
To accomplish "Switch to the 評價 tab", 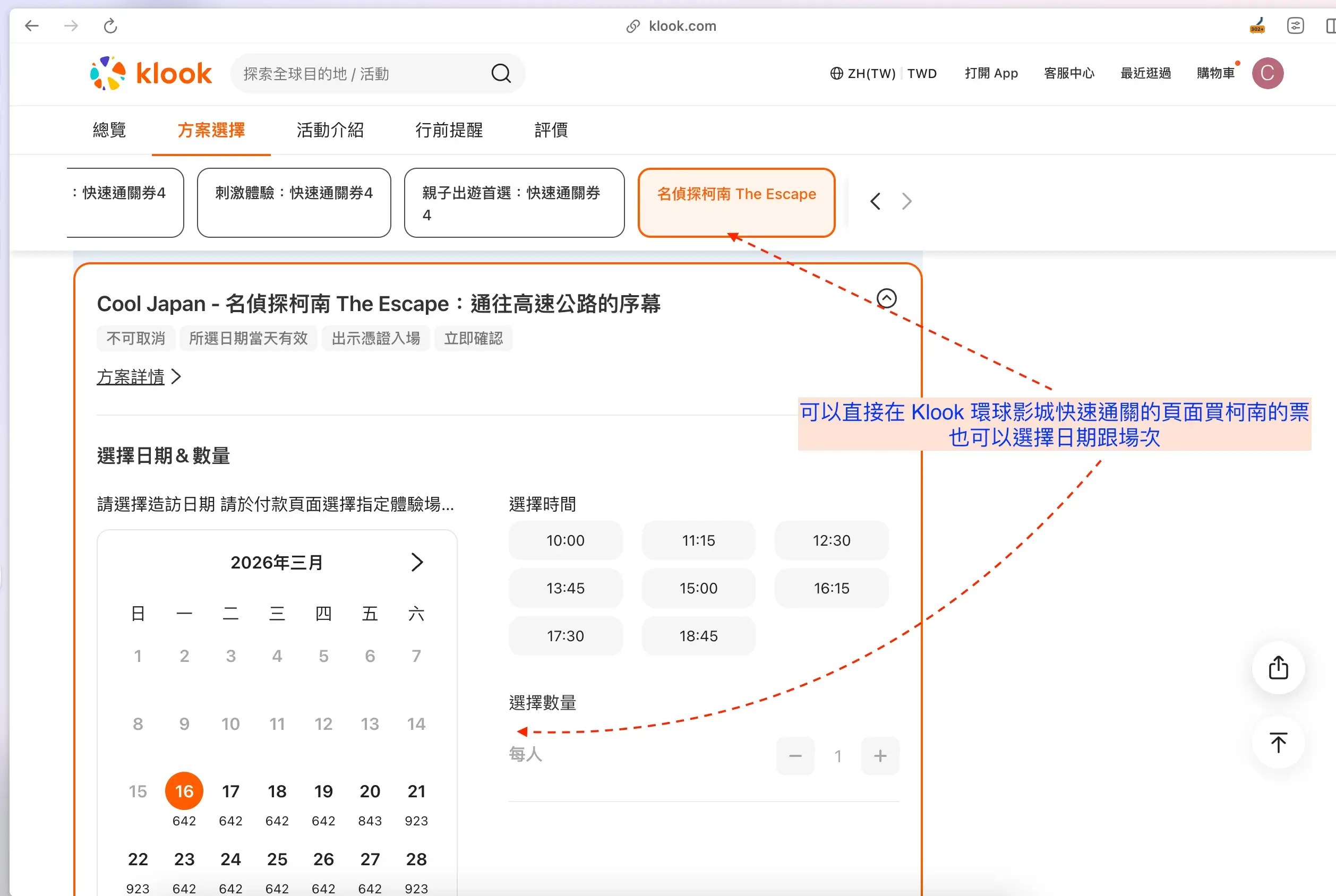I will pyautogui.click(x=551, y=130).
